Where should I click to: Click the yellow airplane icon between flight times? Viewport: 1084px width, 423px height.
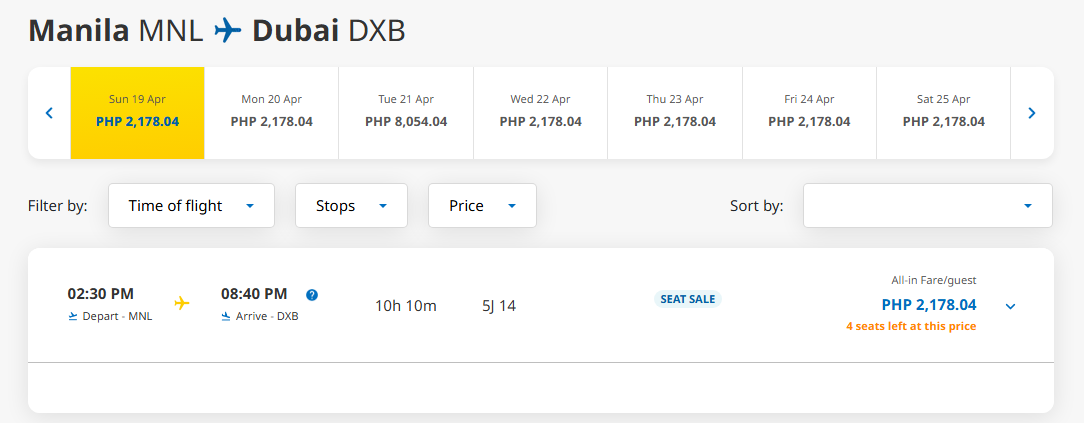182,303
